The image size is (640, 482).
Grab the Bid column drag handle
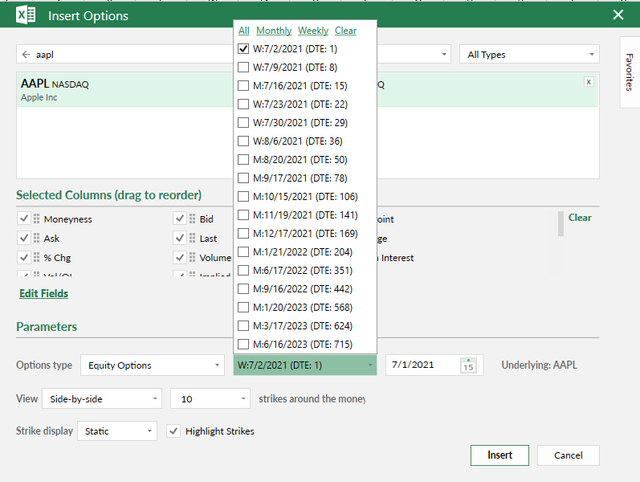(x=192, y=219)
